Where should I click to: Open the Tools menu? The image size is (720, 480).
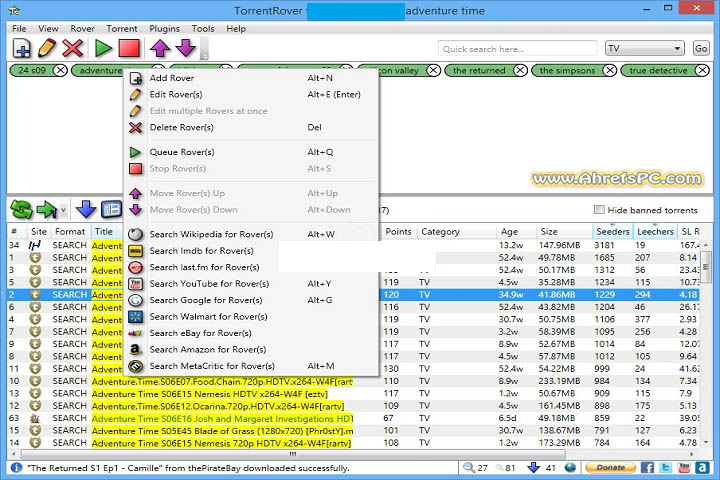(203, 28)
